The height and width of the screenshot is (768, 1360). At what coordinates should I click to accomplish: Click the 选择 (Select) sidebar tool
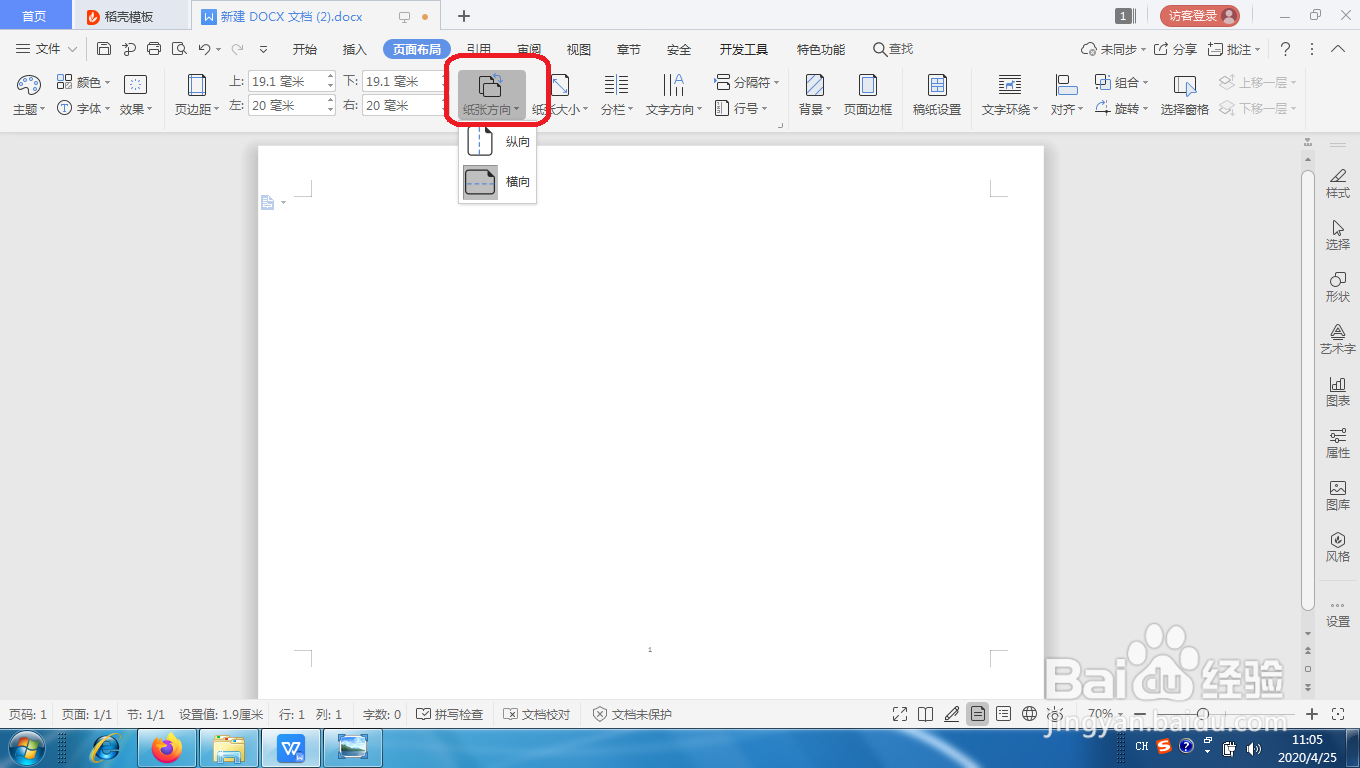pyautogui.click(x=1338, y=235)
